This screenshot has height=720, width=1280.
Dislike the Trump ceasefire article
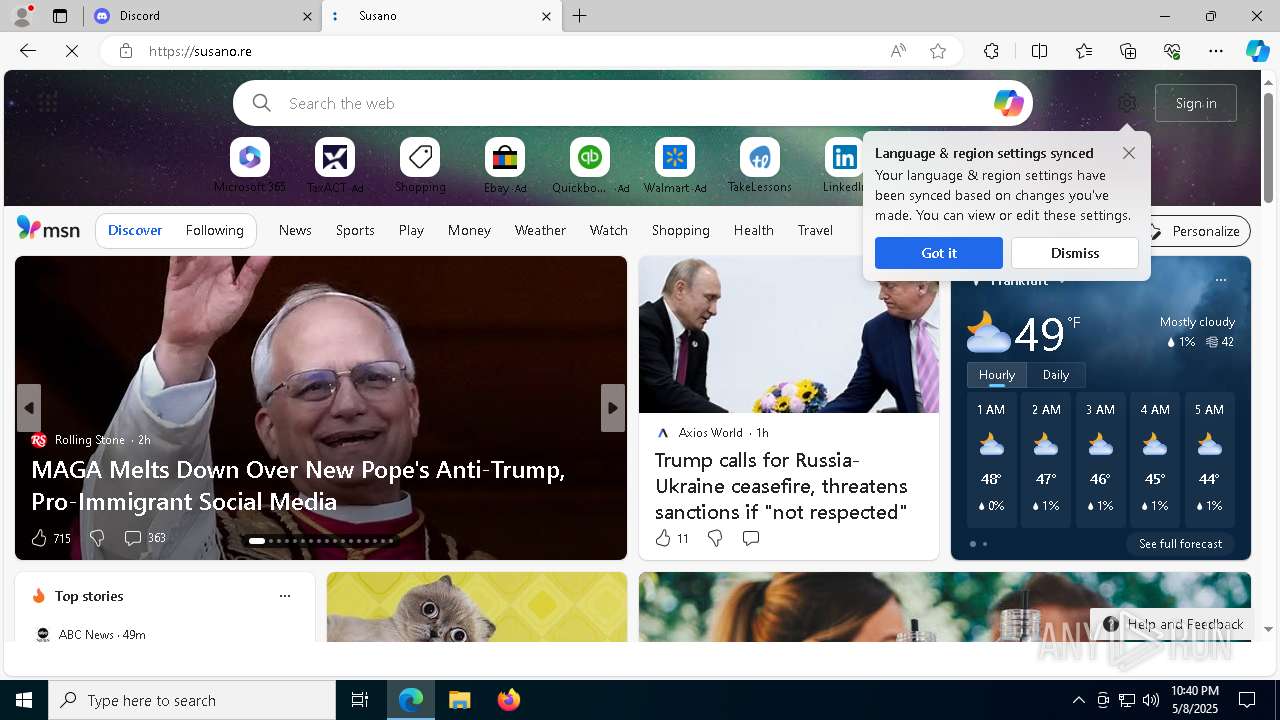pos(715,538)
